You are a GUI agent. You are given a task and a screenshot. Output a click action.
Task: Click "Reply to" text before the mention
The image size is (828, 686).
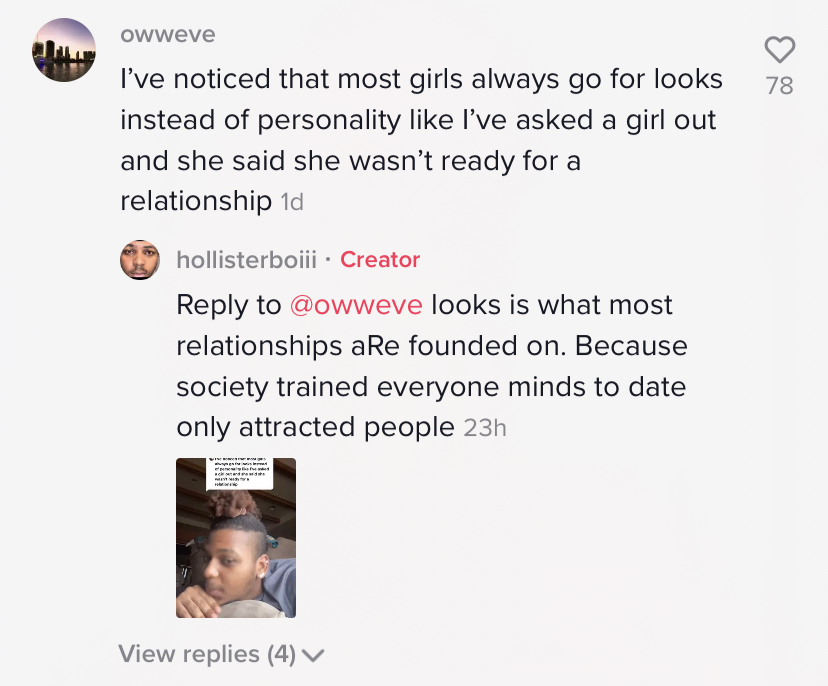(x=229, y=306)
